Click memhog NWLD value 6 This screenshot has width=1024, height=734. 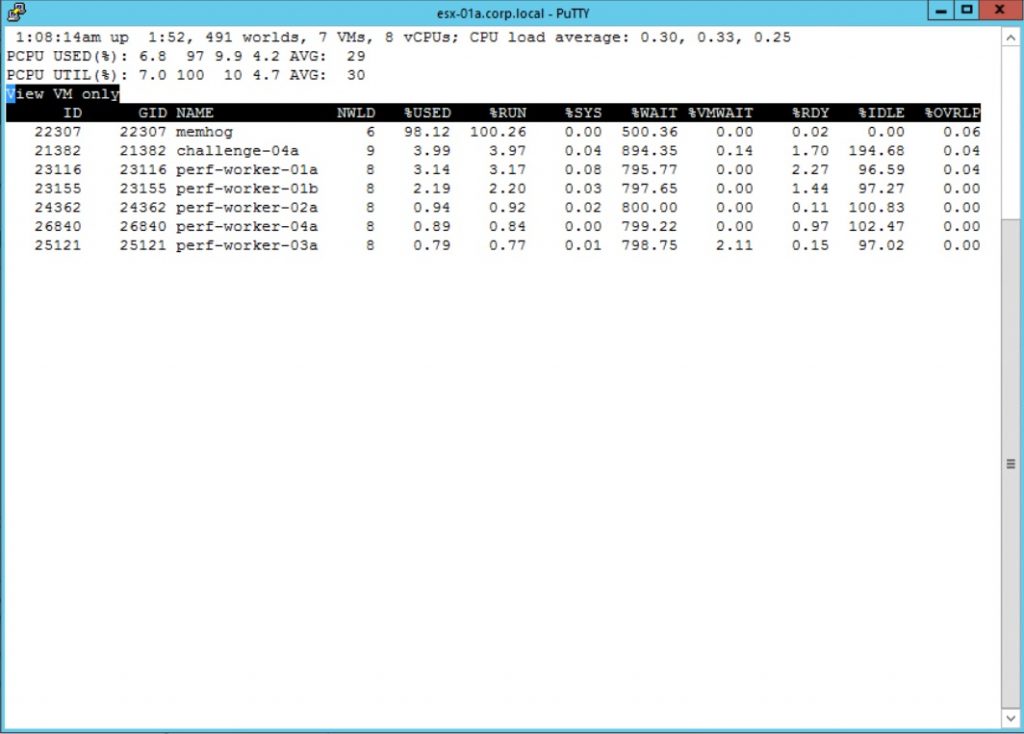pyautogui.click(x=370, y=132)
